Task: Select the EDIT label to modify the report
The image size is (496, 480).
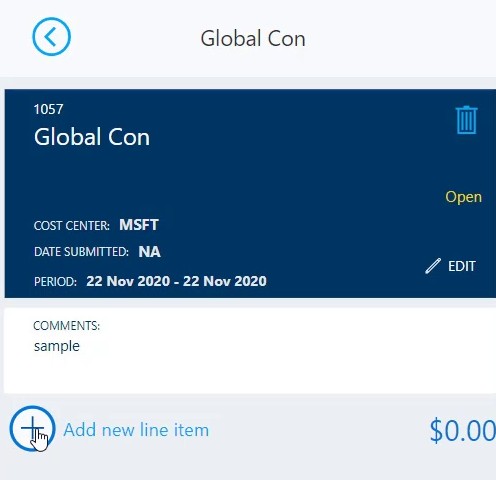Action: (x=462, y=266)
